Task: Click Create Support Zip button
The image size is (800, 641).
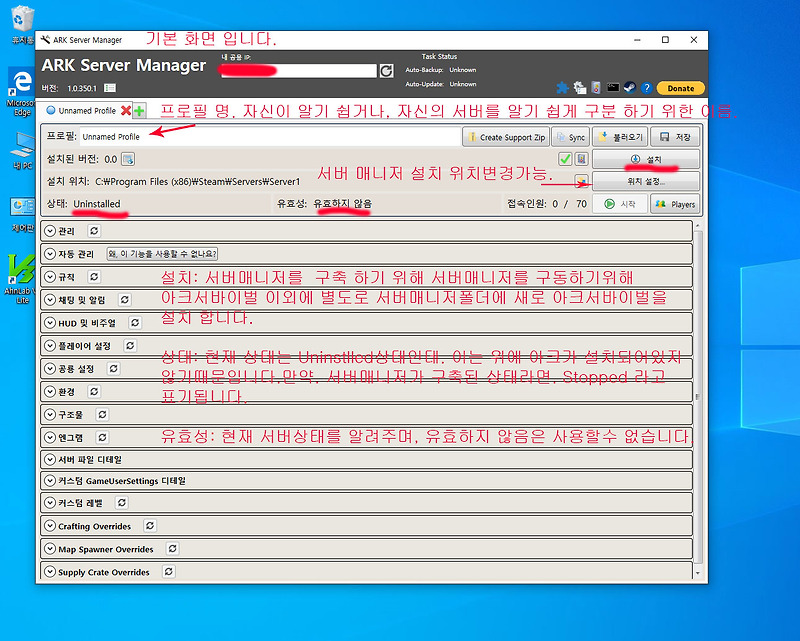Action: tap(506, 137)
